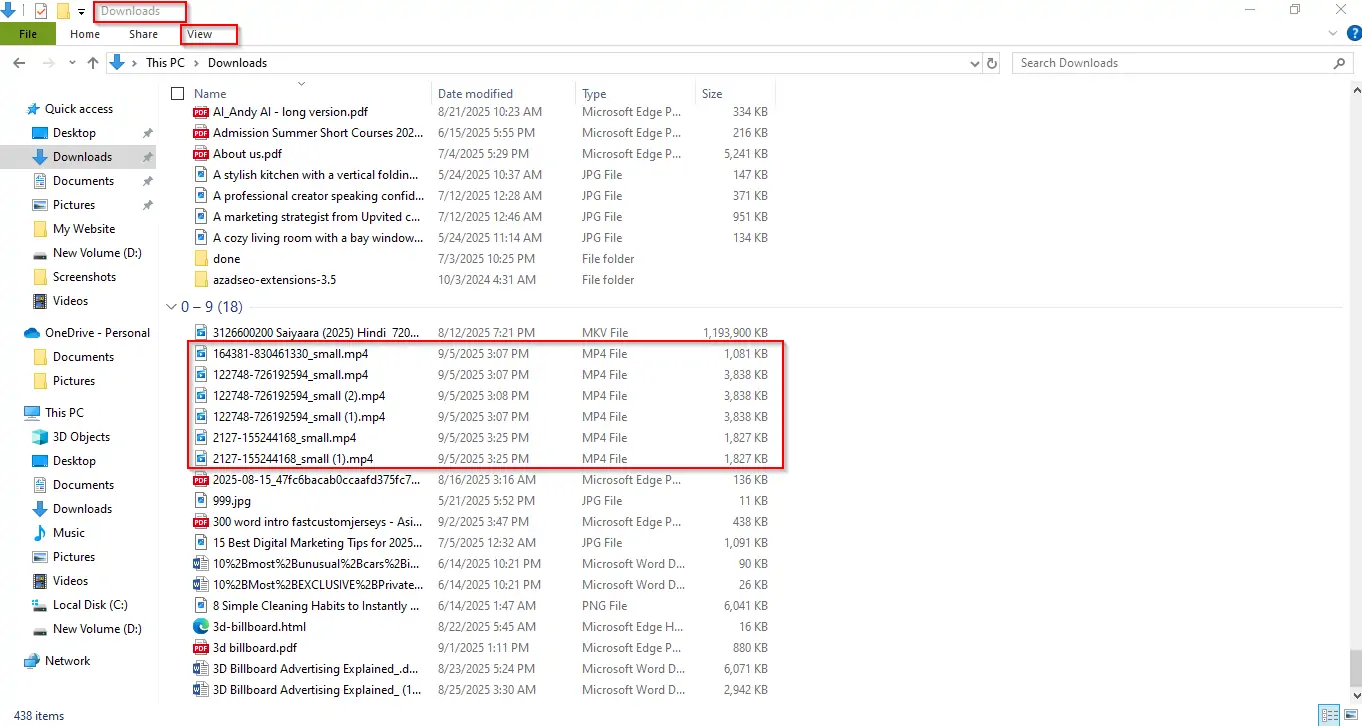The width and height of the screenshot is (1362, 726).
Task: Click the Refresh button beside the address bar
Action: pos(992,63)
